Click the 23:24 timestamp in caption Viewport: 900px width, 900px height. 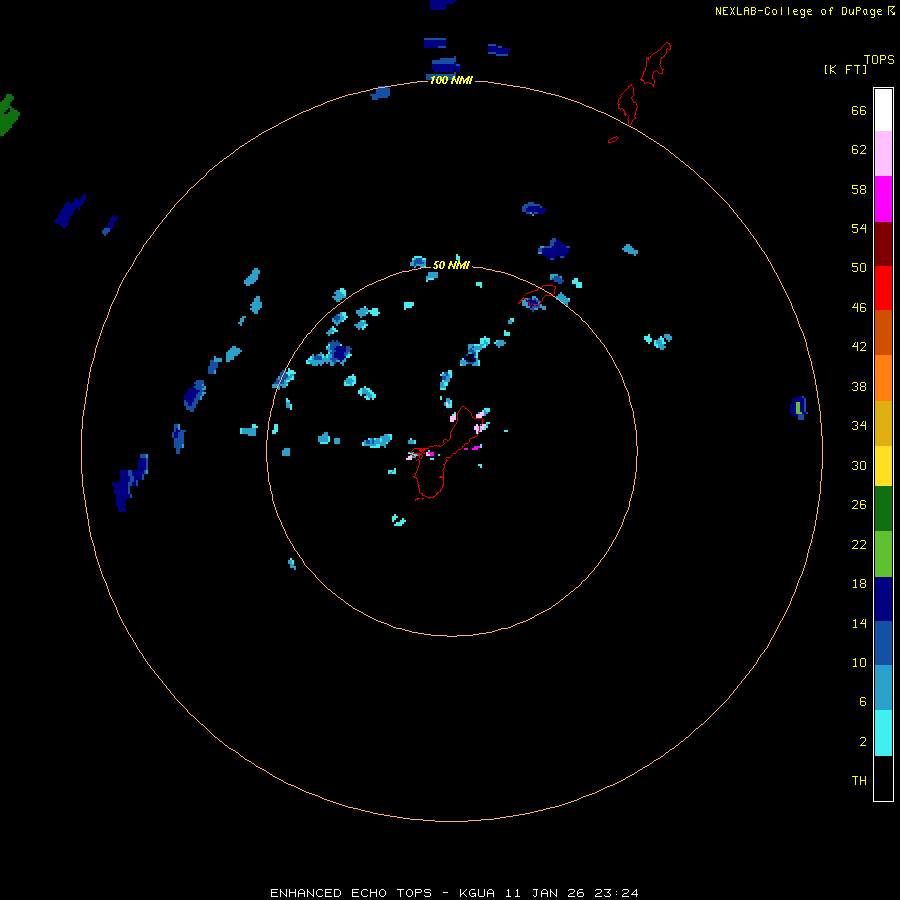pyautogui.click(x=615, y=893)
